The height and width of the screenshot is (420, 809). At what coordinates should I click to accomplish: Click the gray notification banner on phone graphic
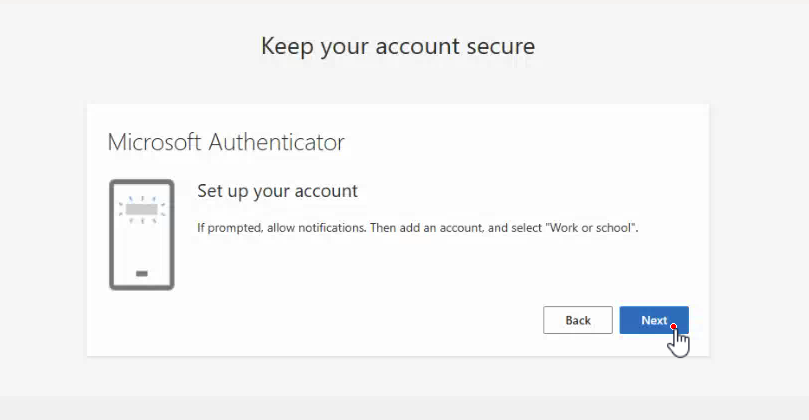pos(141,209)
